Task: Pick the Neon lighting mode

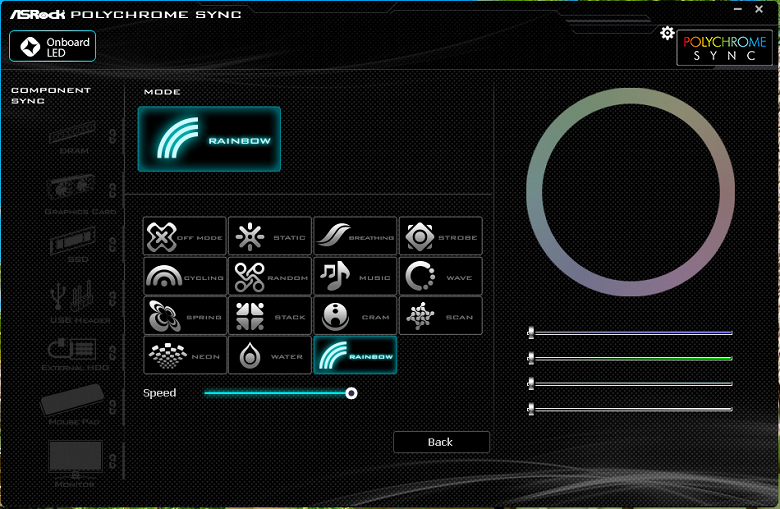Action: 185,355
